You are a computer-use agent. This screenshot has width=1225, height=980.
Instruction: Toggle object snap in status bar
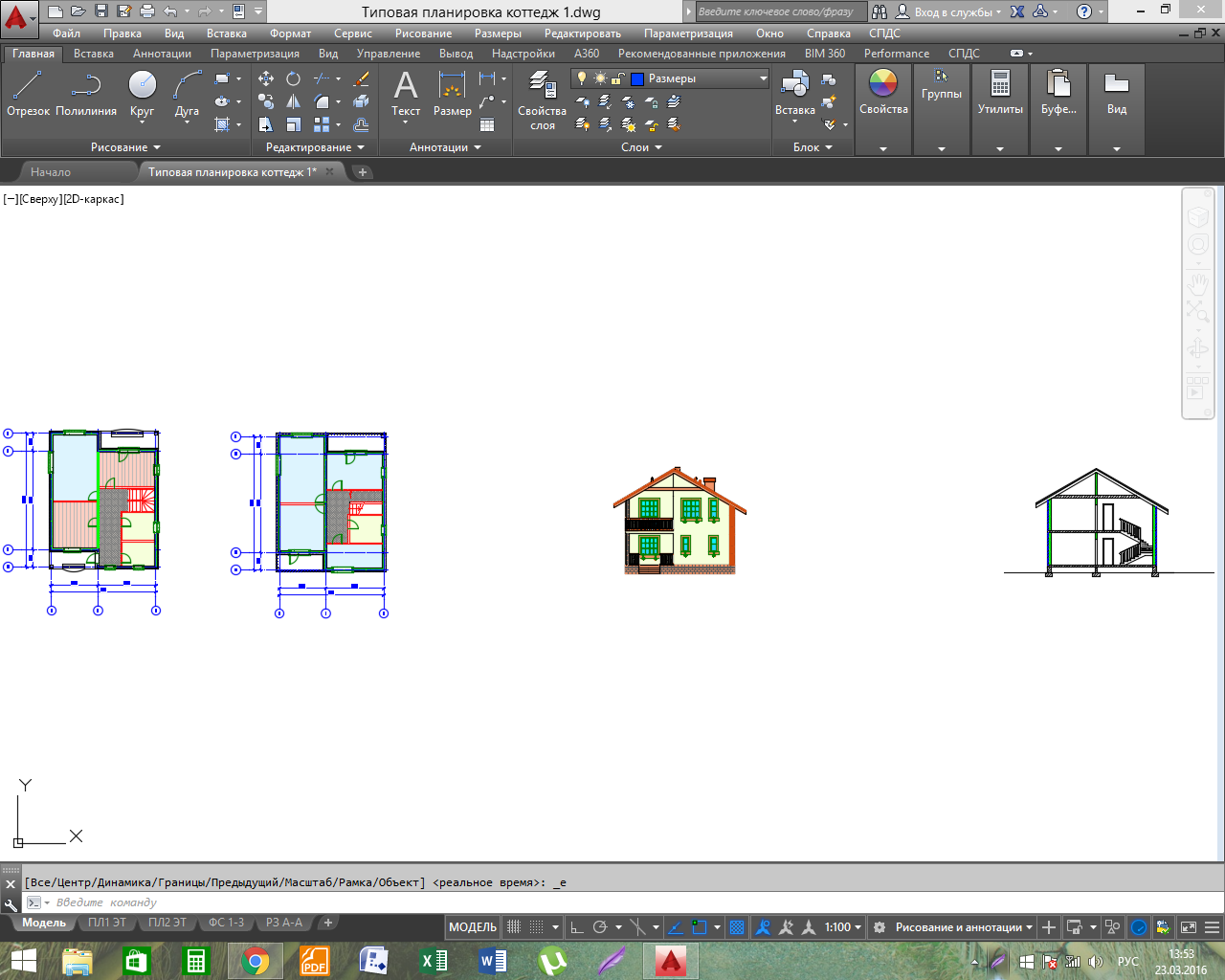(699, 926)
